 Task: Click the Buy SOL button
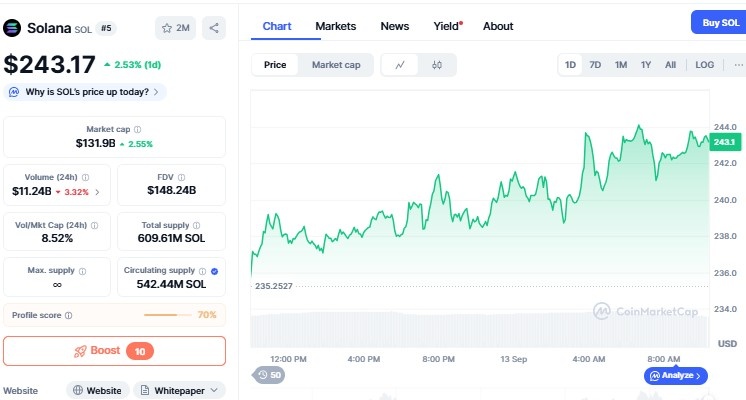click(x=718, y=22)
